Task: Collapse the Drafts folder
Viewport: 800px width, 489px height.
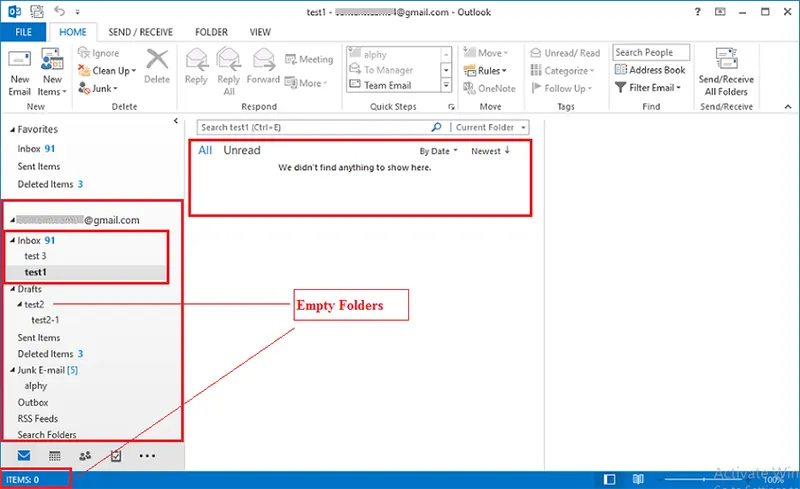Action: point(12,289)
